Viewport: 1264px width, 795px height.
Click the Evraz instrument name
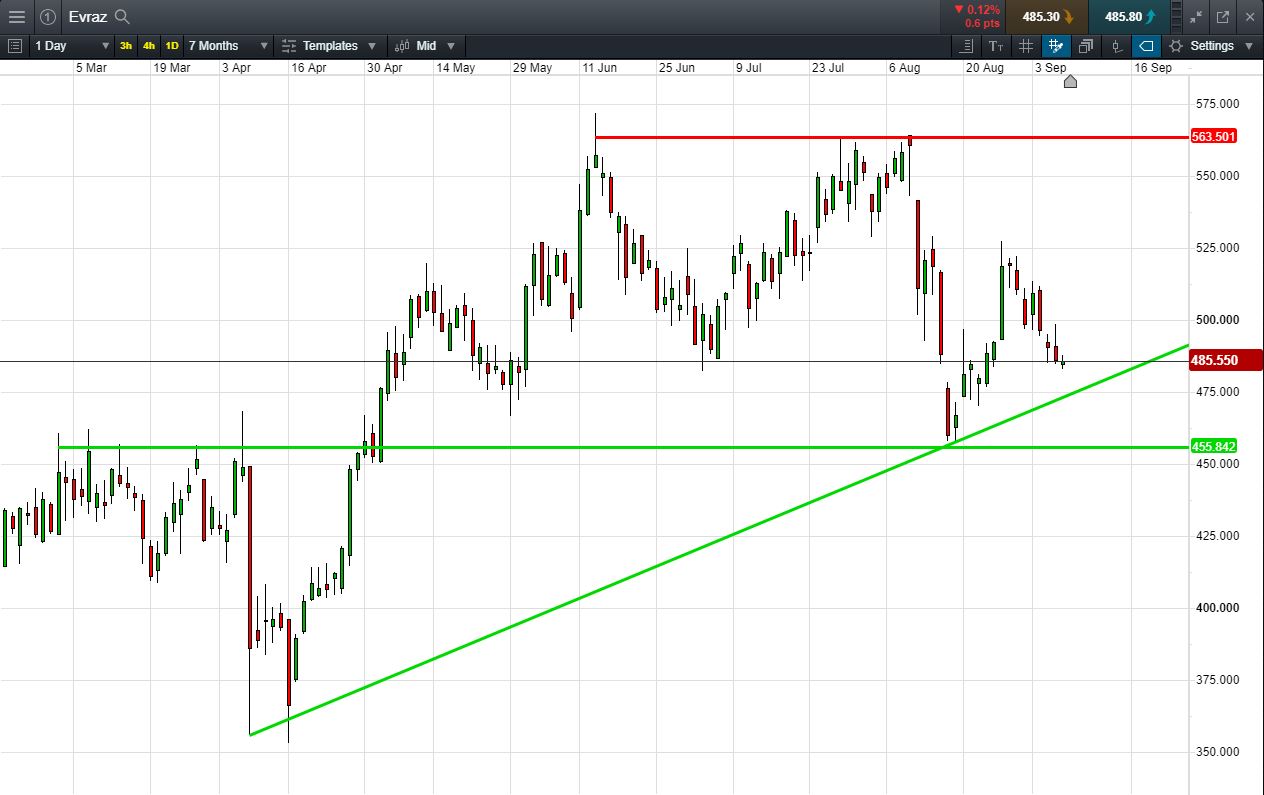[x=89, y=17]
